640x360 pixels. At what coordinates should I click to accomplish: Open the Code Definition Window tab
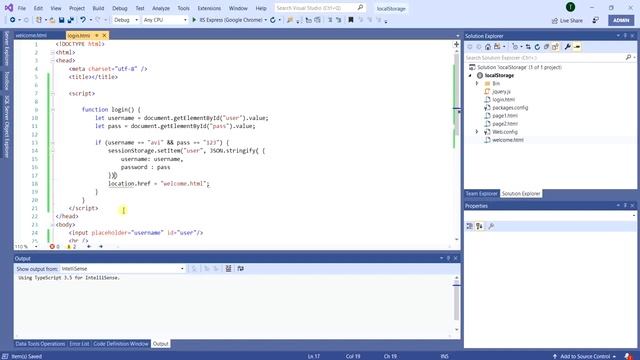pyautogui.click(x=121, y=344)
